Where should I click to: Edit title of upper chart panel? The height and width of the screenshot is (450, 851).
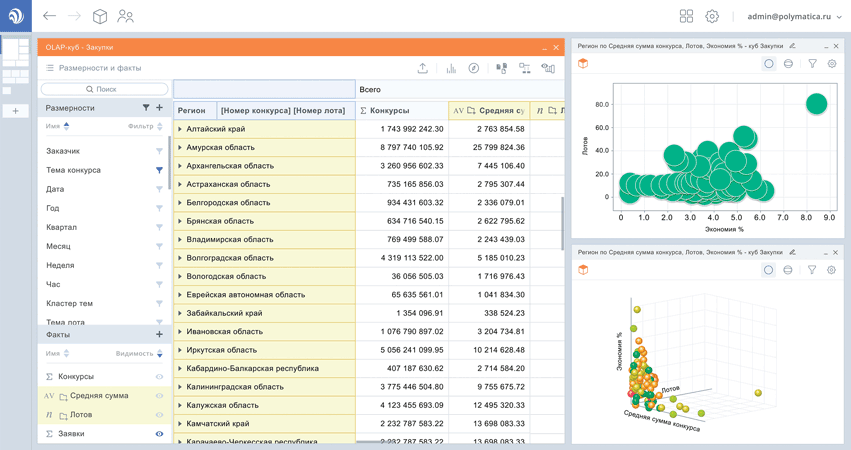click(x=792, y=46)
